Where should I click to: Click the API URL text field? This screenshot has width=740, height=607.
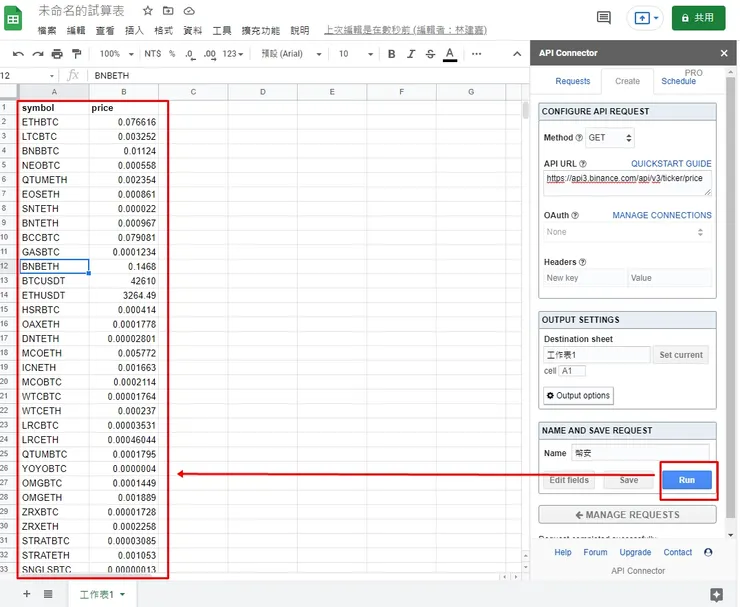[x=627, y=182]
